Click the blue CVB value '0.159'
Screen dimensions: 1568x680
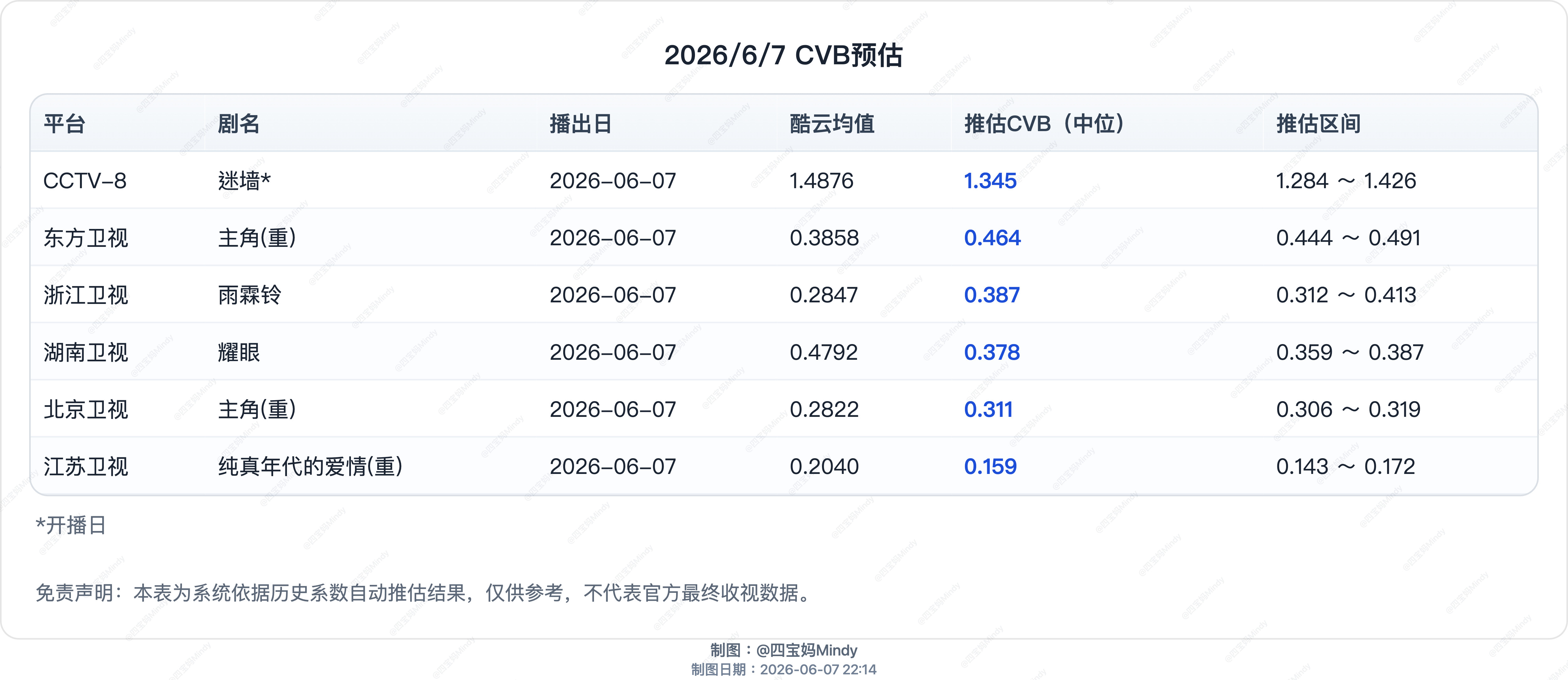(x=990, y=467)
